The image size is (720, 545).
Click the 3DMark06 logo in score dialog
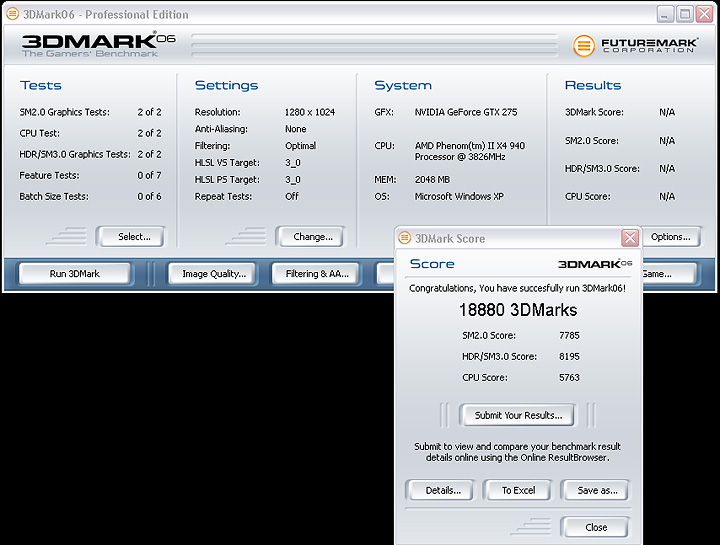pos(595,264)
